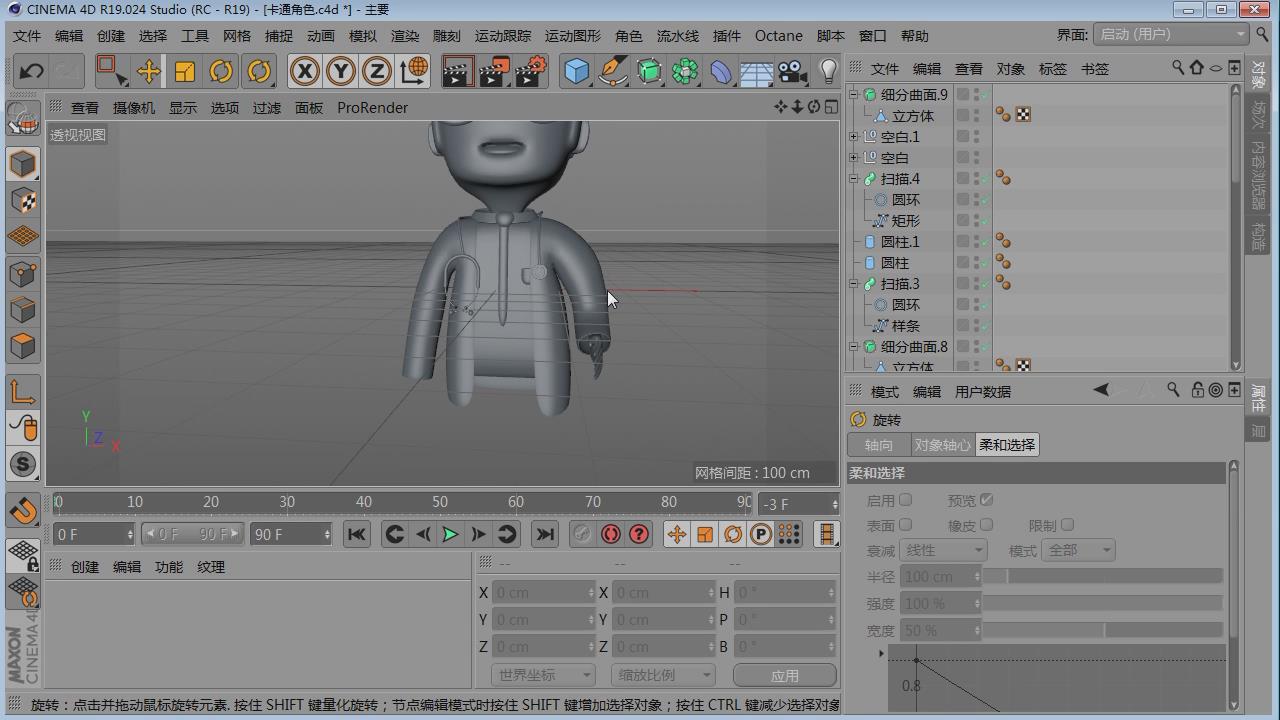The image size is (1280, 720).
Task: Toggle visibility dots of 细分曲面.9
Action: (976, 95)
